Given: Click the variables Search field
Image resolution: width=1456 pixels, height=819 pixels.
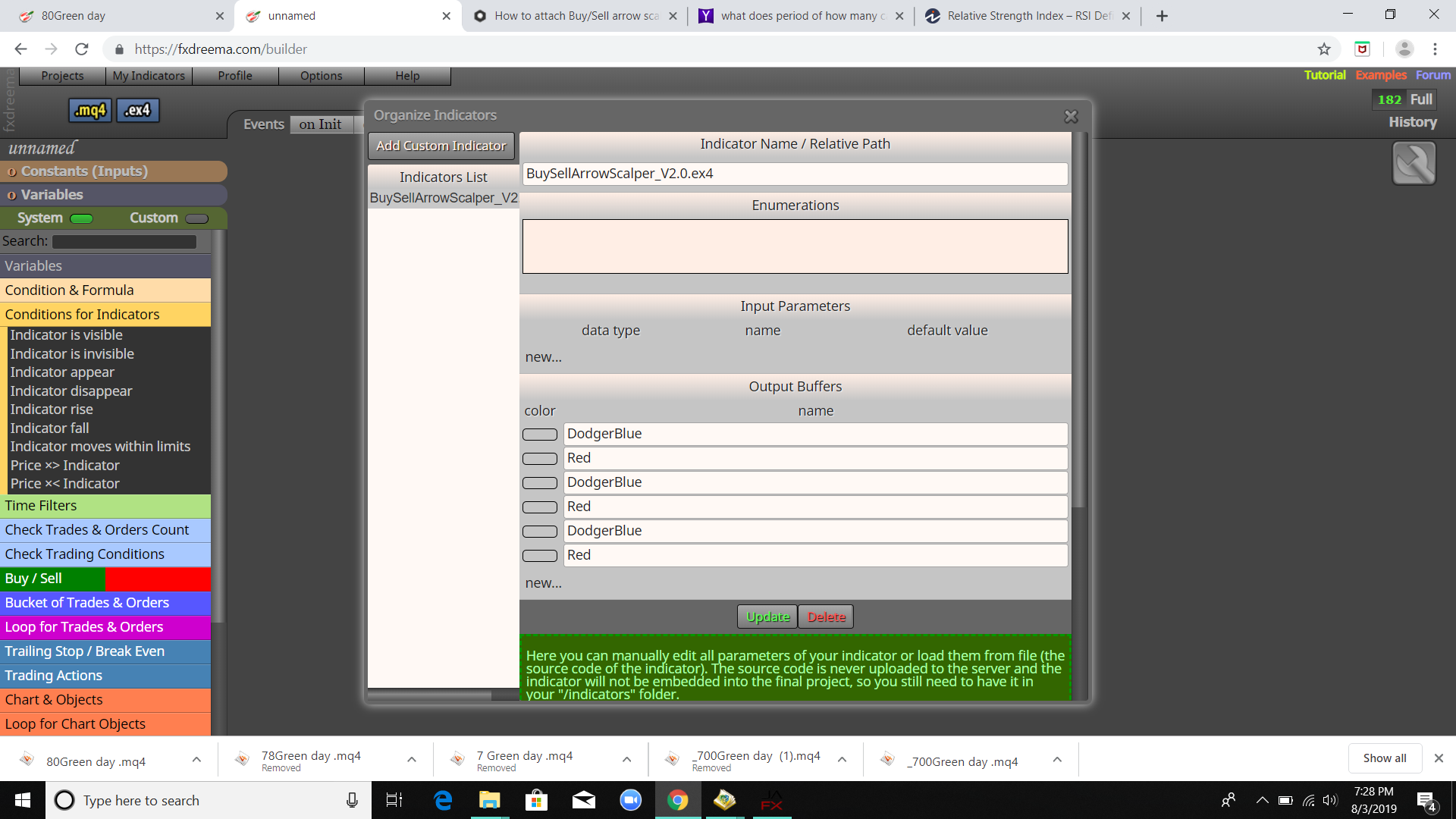Looking at the screenshot, I should pos(124,242).
